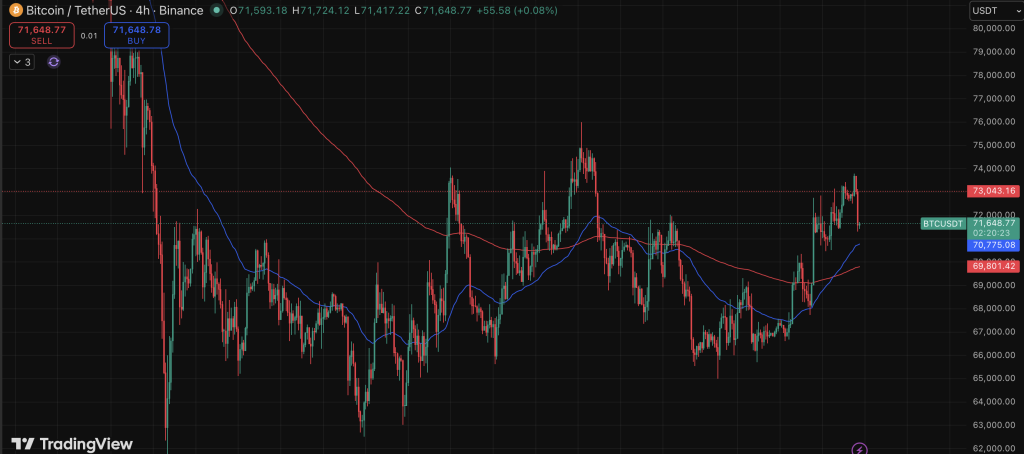Click the 0.01 spread value
Screen dimensions: 1024x454
coord(89,36)
